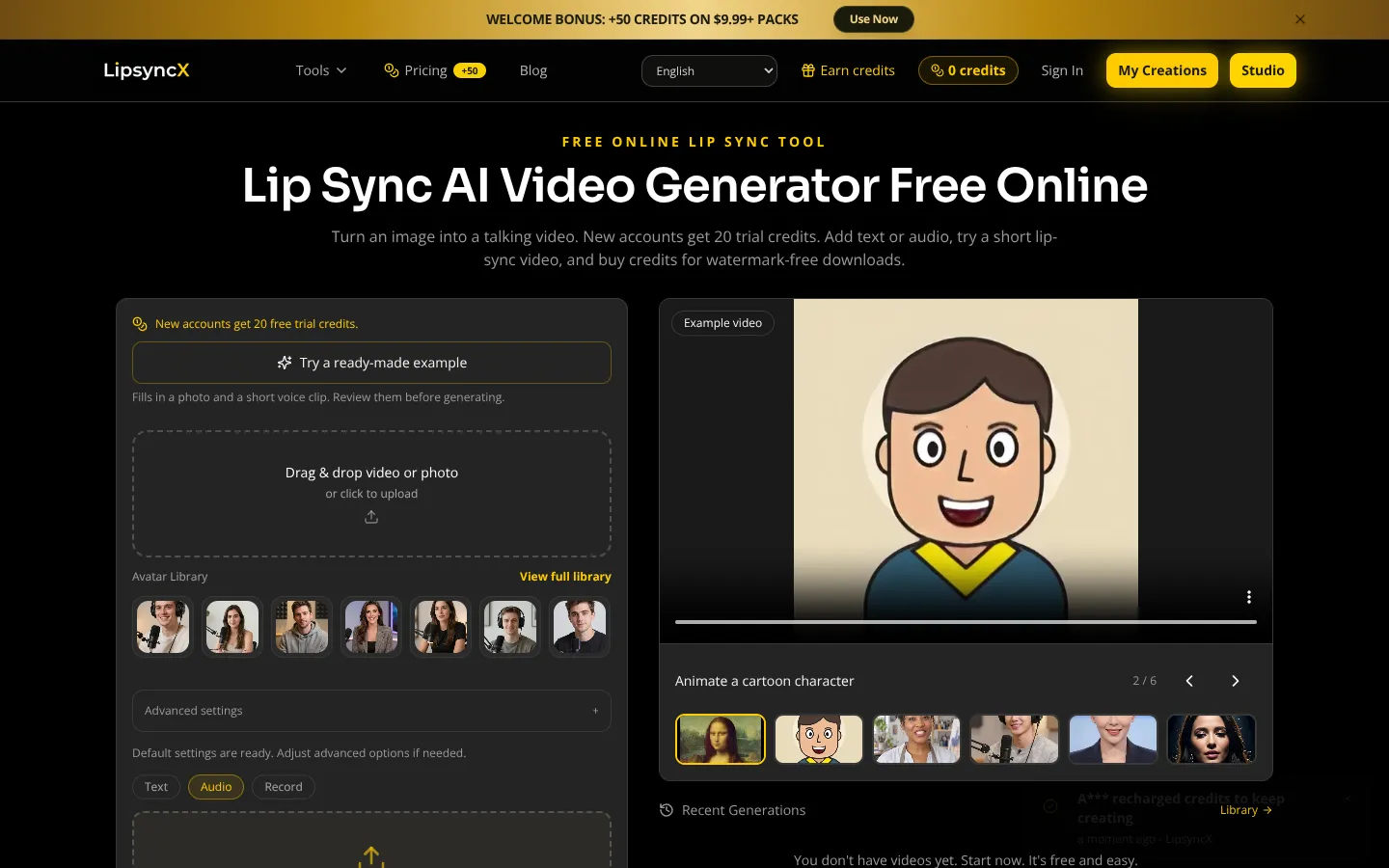Image resolution: width=1389 pixels, height=868 pixels.
Task: Expand the Advanced settings section
Action: tap(371, 711)
